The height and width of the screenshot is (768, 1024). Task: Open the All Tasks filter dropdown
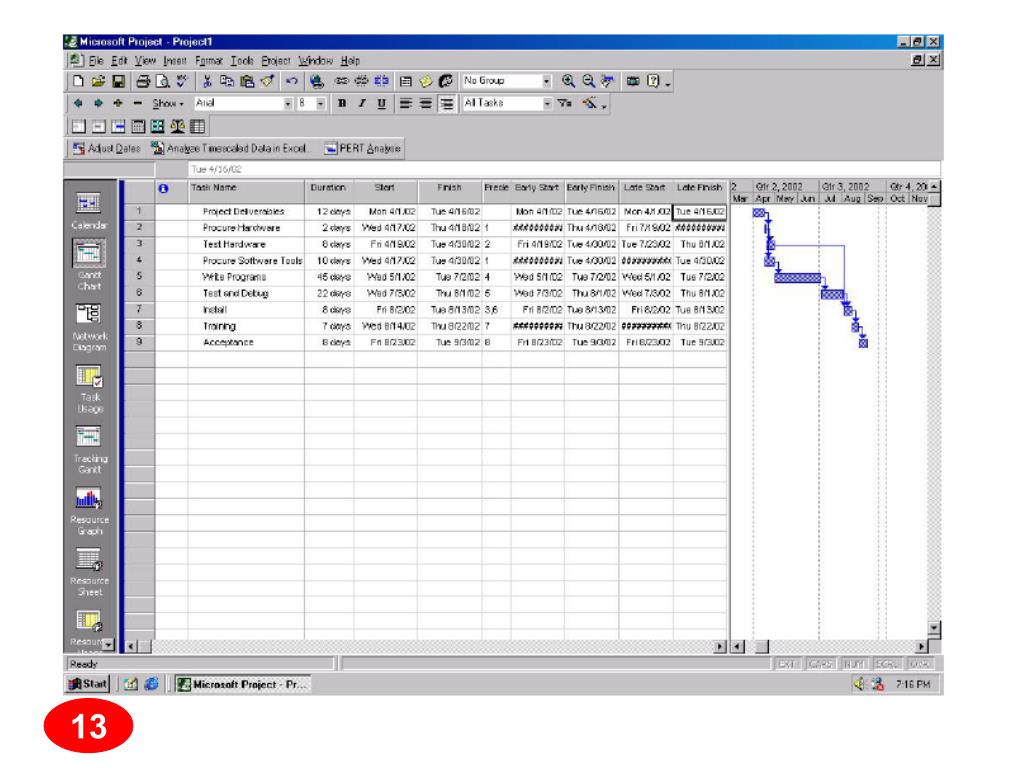[x=547, y=103]
